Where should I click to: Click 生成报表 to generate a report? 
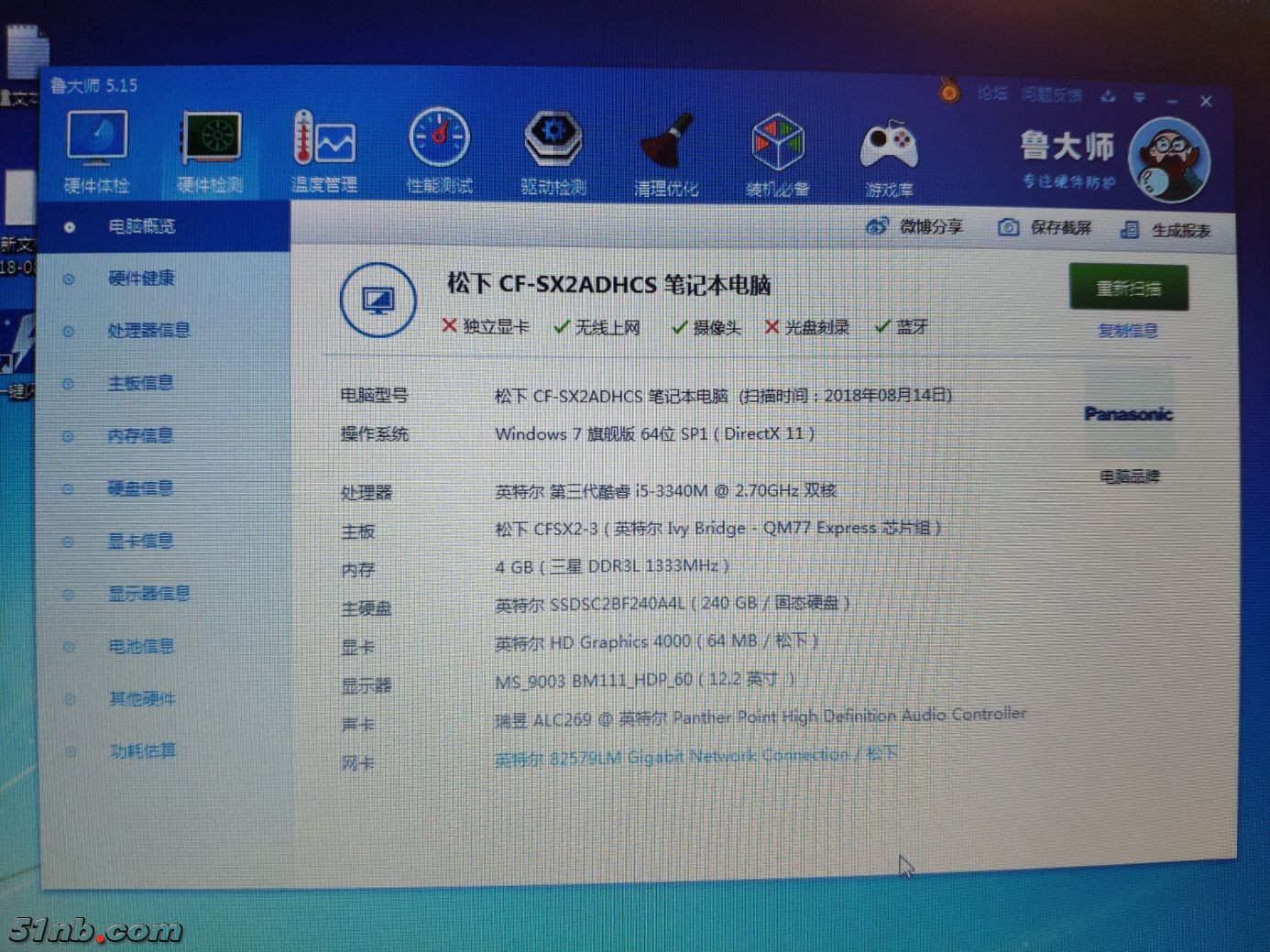1166,230
